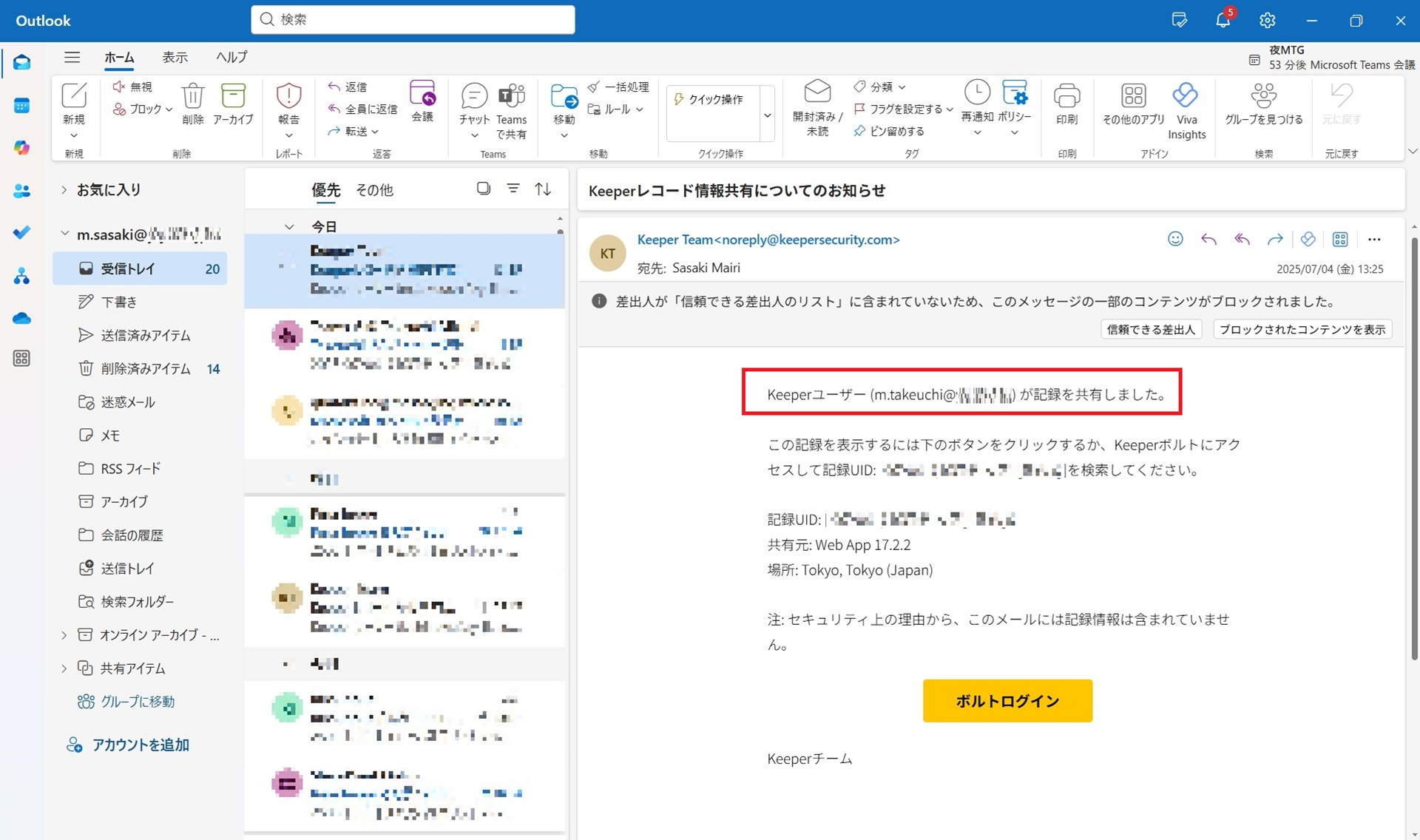Click ブロックされたコンテンツを表示 button
Screen dimensions: 1420x840
click(x=1302, y=329)
